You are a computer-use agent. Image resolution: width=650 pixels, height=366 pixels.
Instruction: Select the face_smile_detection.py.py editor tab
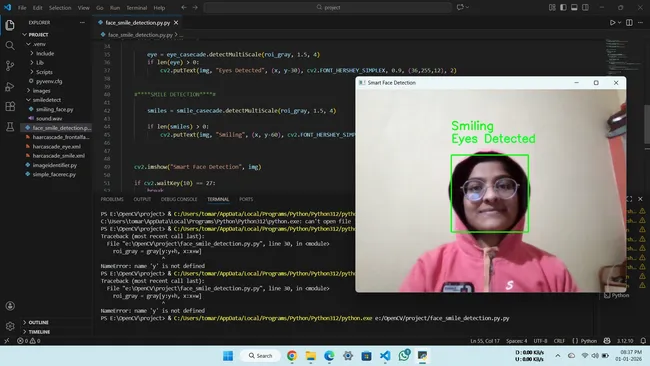pos(138,22)
